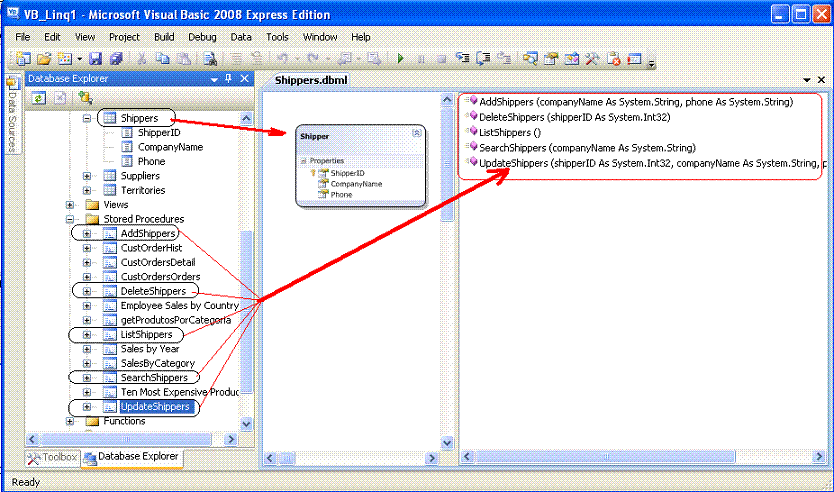Screen dimensions: 834x492
Task: Open the Database Explorer window position dropdown
Action: tap(214, 79)
